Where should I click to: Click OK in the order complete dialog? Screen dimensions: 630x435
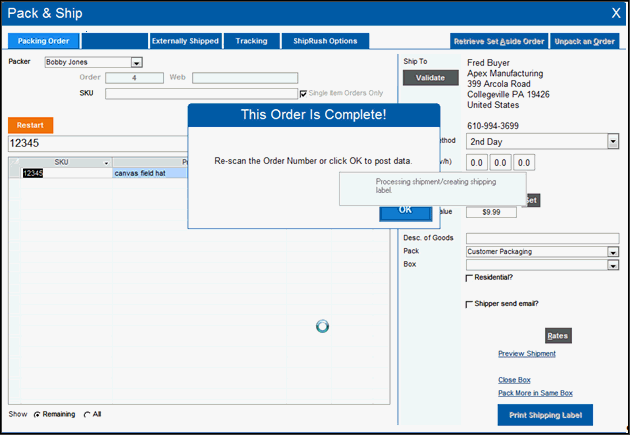tap(404, 210)
